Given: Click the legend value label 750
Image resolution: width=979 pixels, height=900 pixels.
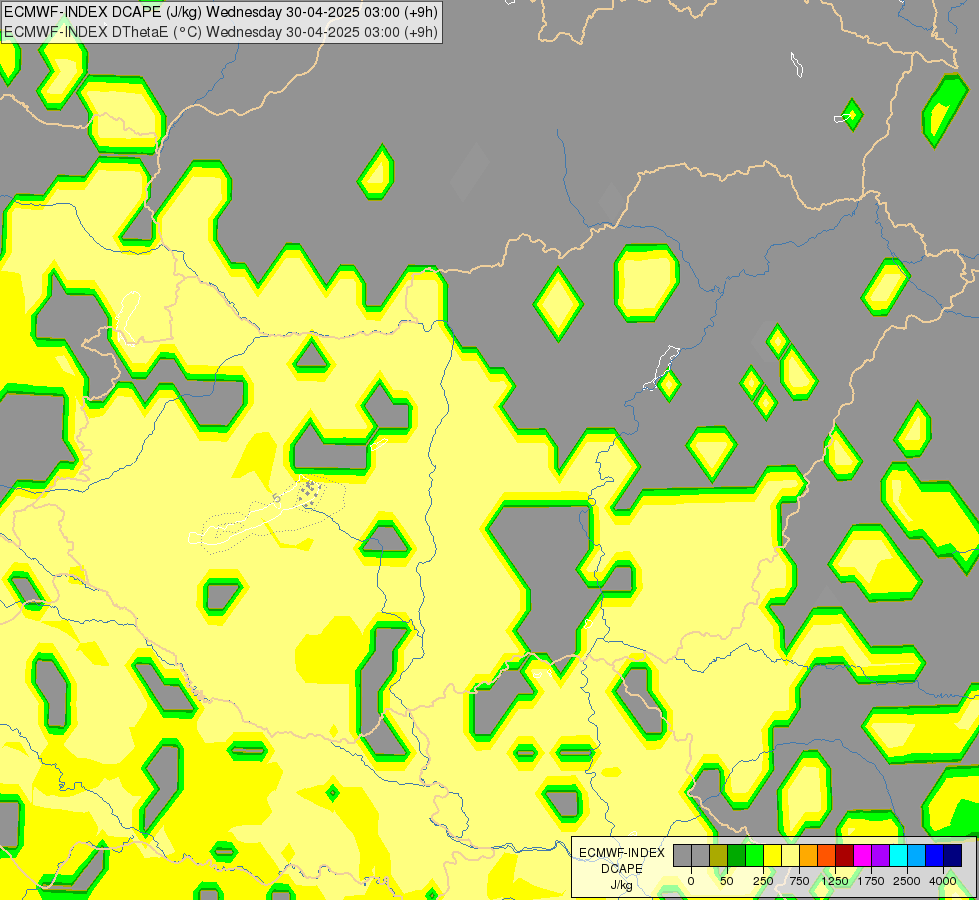Looking at the screenshot, I should pyautogui.click(x=799, y=881).
